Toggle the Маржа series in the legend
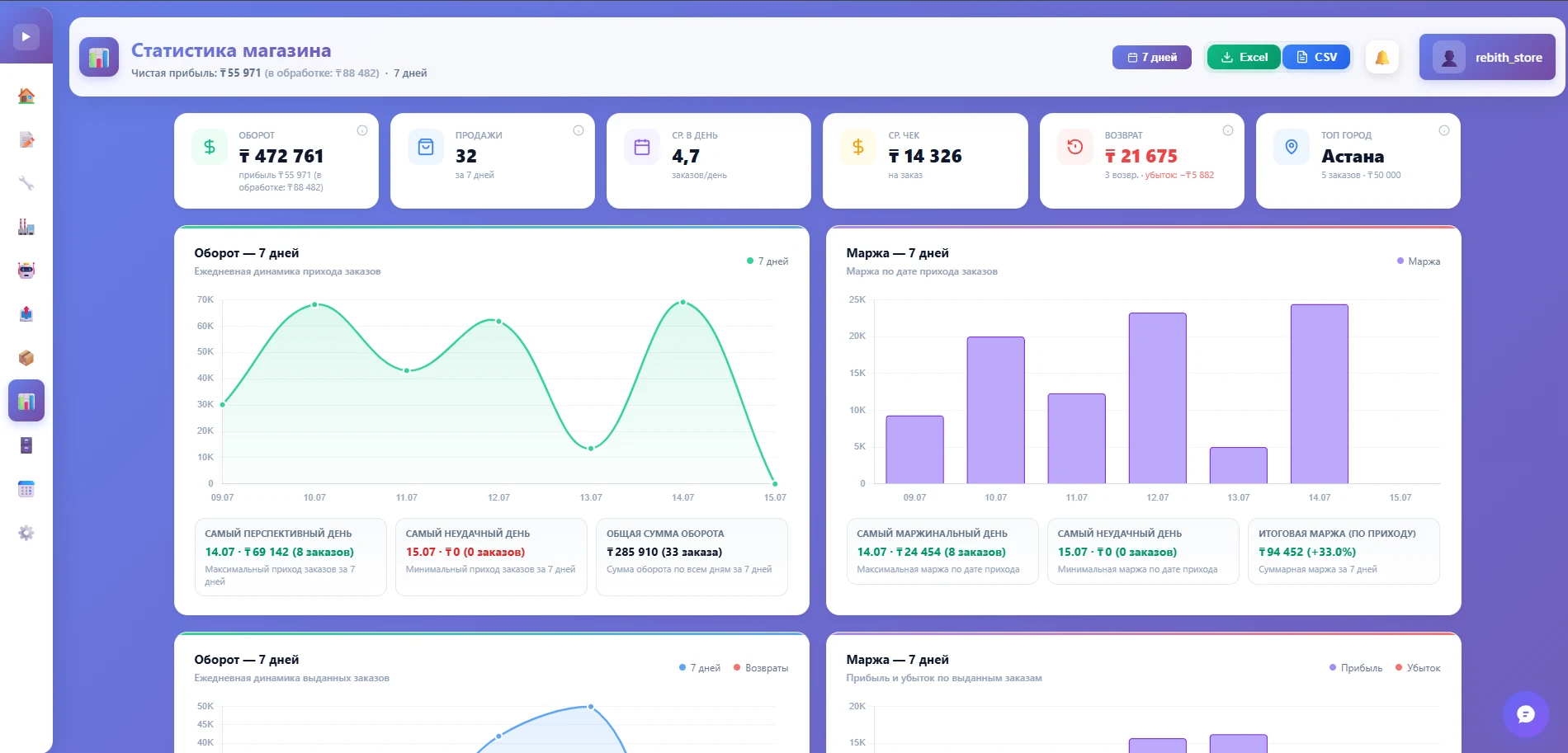1568x753 pixels. 1419,261
